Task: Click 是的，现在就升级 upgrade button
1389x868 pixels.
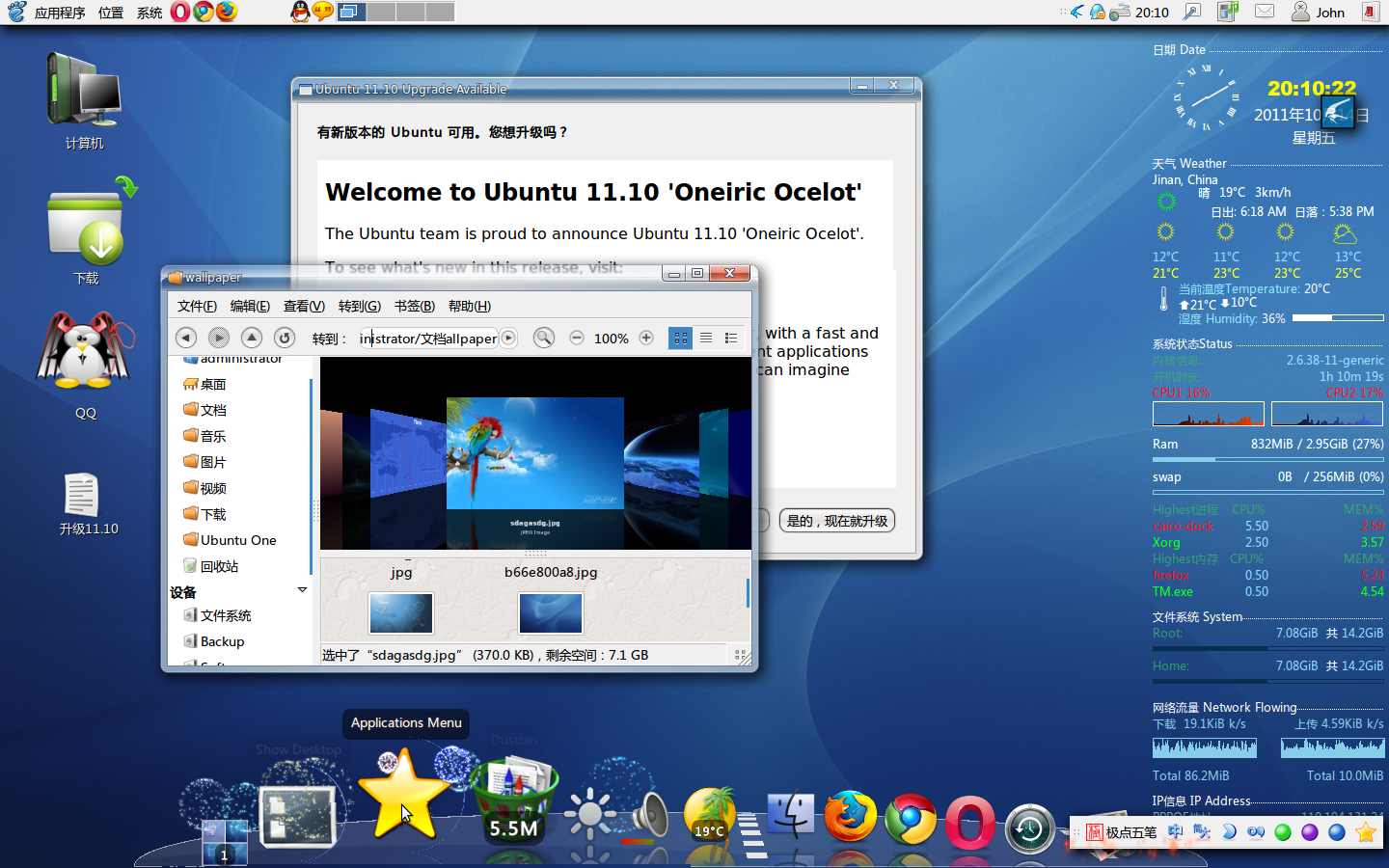Action: (x=837, y=521)
